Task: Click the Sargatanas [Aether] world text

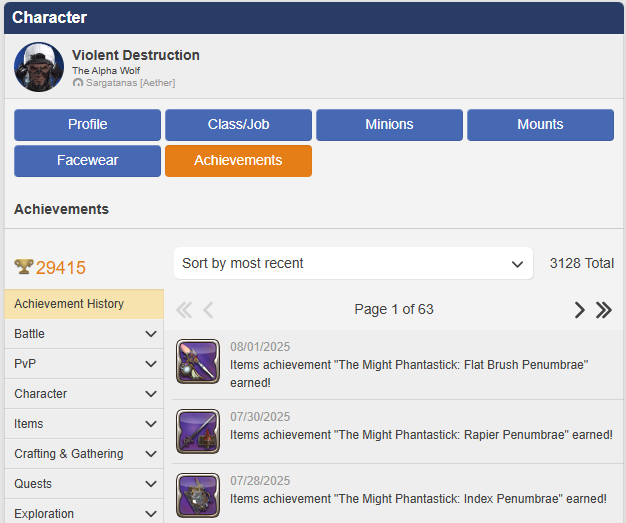Action: [131, 83]
